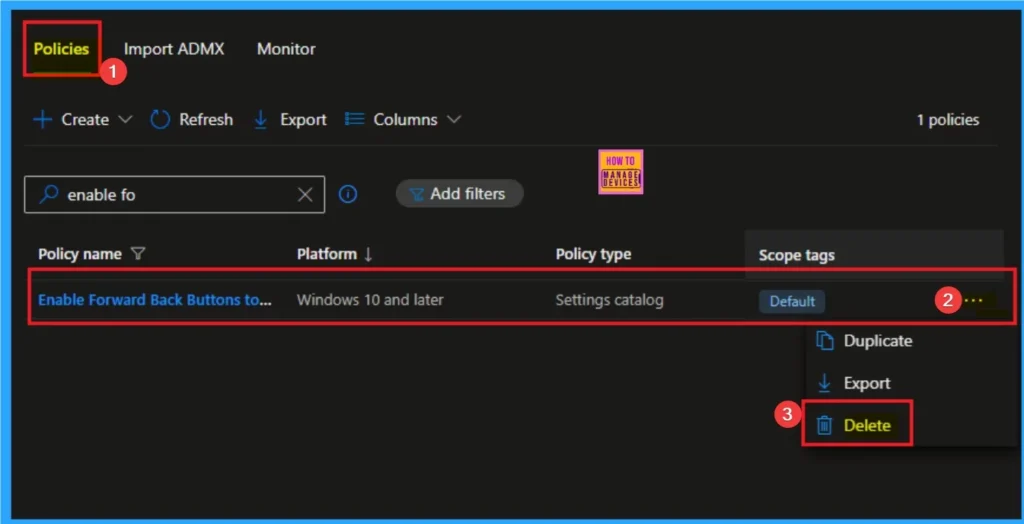Click the Columns list icon
The width and height of the screenshot is (1024, 524).
click(x=354, y=120)
